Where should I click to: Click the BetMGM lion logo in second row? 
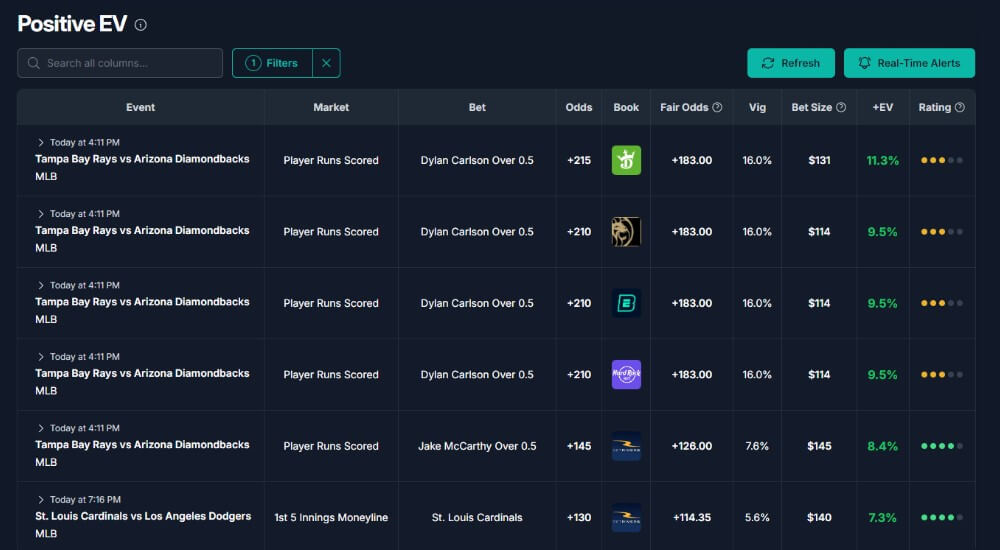[x=626, y=232]
